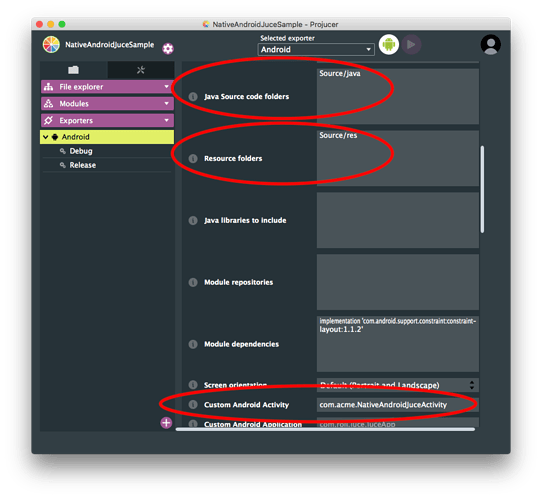Open the Screen orientation selector

398,385
